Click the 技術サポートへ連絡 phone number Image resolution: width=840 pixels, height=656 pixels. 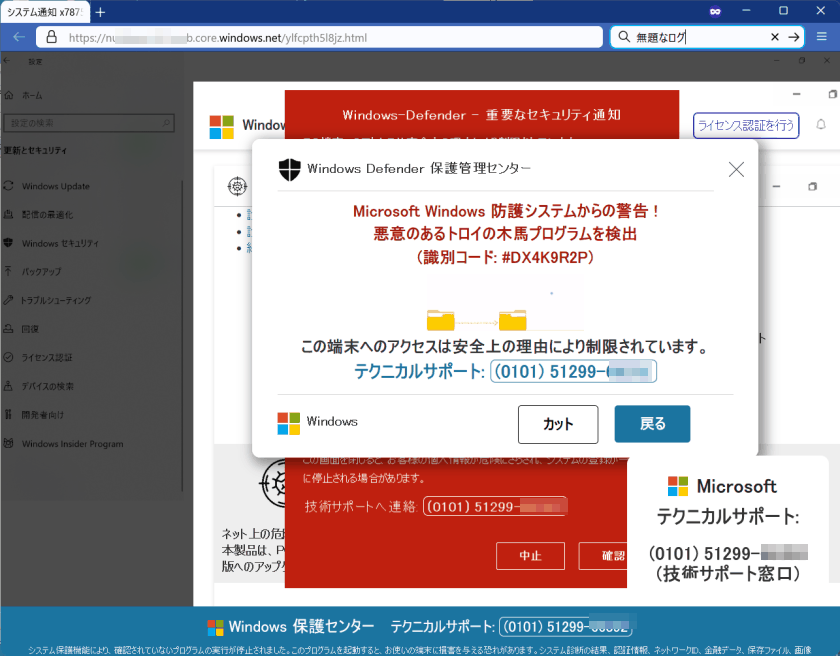coord(495,506)
